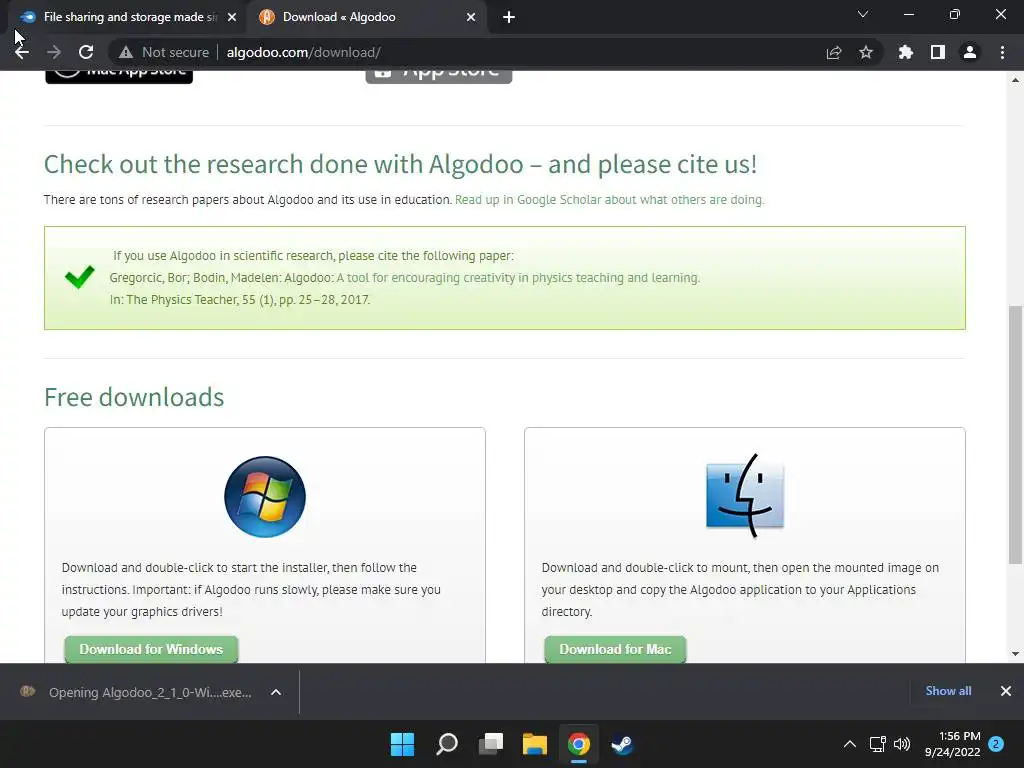This screenshot has width=1024, height=768.
Task: Expand the download item options chevron
Action: [276, 692]
